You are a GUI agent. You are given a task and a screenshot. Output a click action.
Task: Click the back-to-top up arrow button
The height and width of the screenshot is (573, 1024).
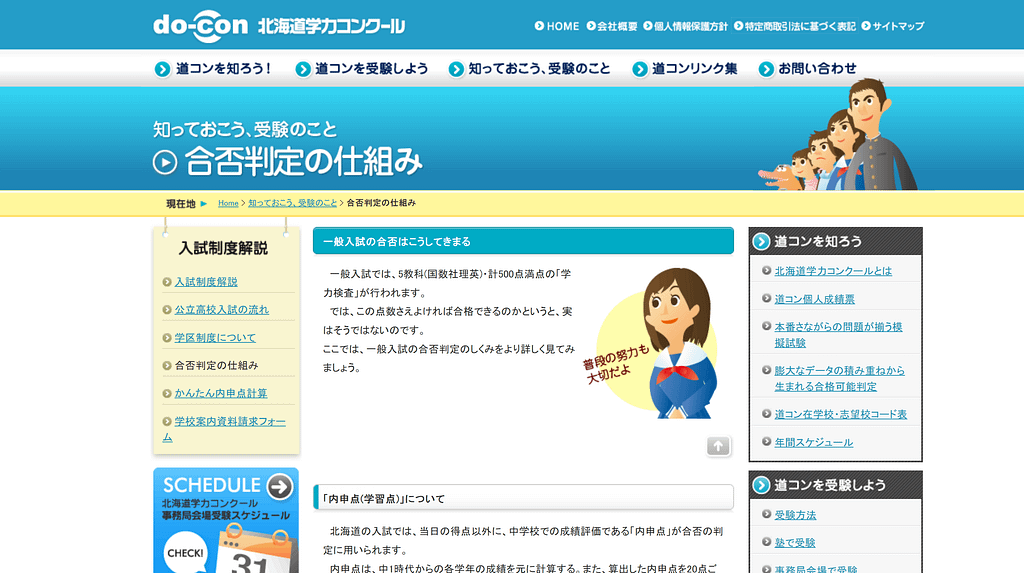tap(718, 446)
